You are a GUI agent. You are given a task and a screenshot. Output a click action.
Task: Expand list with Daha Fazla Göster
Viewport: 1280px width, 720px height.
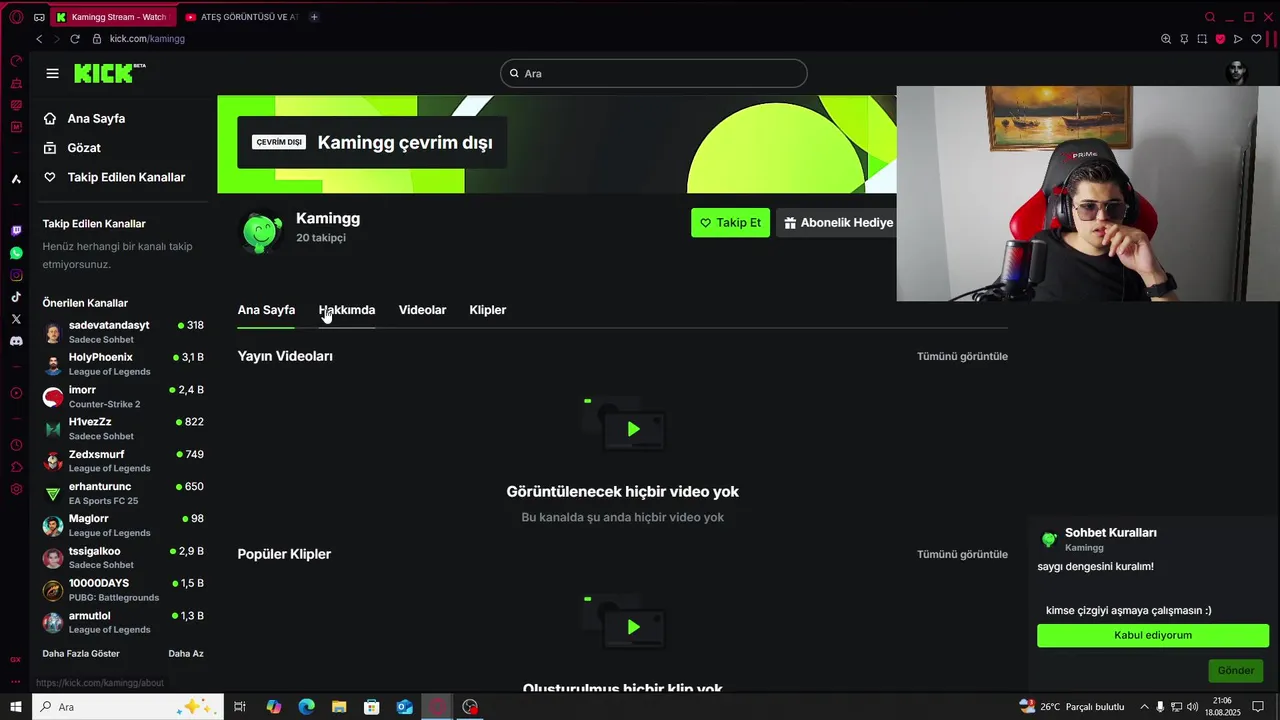pyautogui.click(x=81, y=654)
